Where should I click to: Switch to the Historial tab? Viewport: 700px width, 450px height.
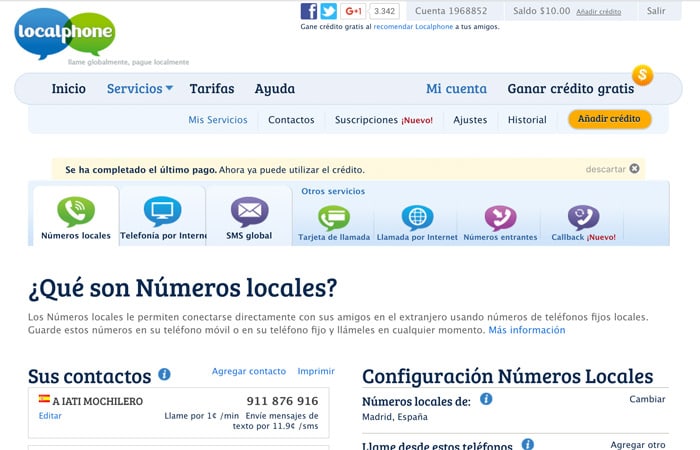(x=527, y=120)
